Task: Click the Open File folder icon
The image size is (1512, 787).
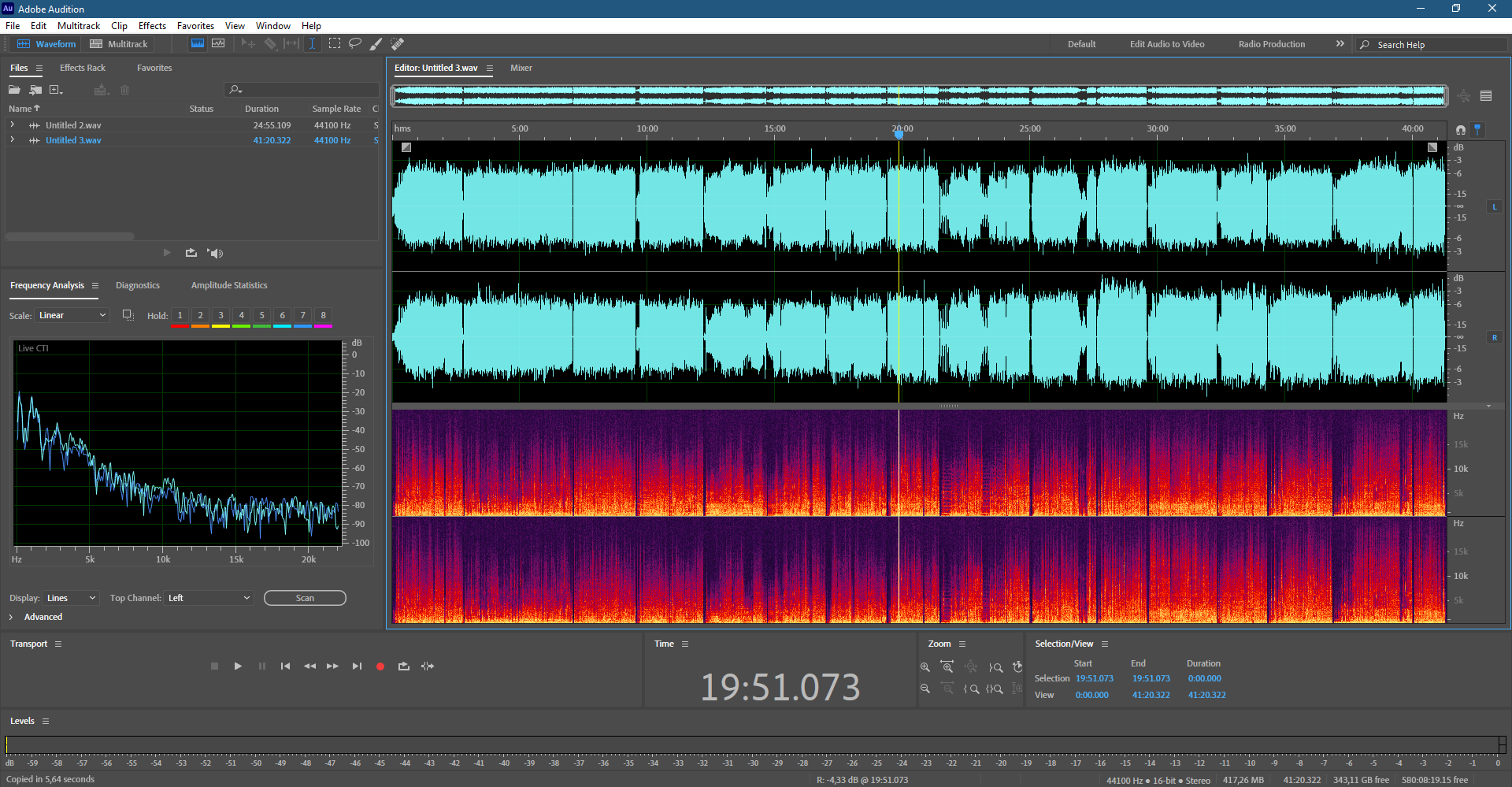Action: 14,90
